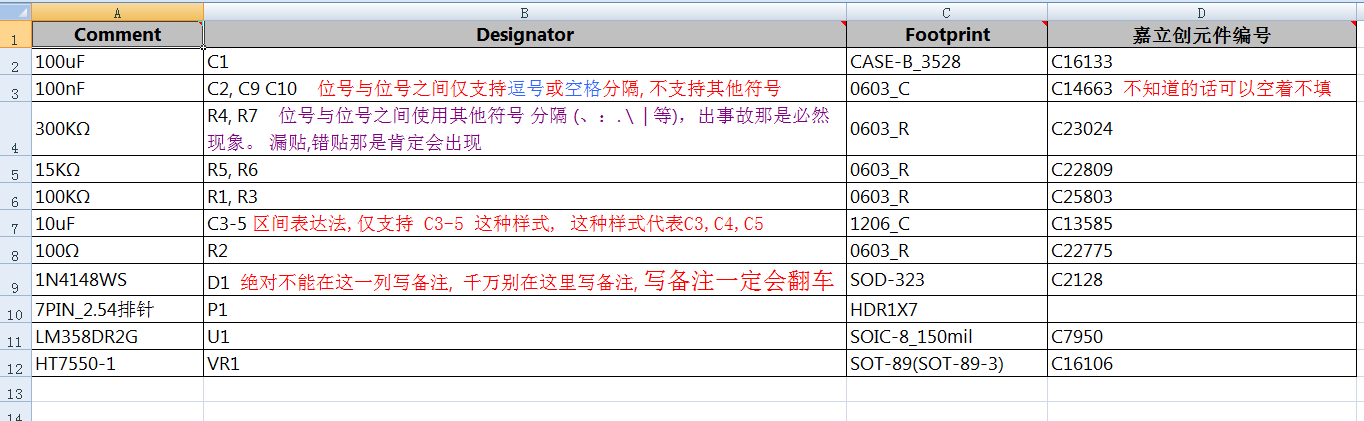Select the HT7550-1 comment cell
The height and width of the screenshot is (421, 1364).
pos(118,364)
